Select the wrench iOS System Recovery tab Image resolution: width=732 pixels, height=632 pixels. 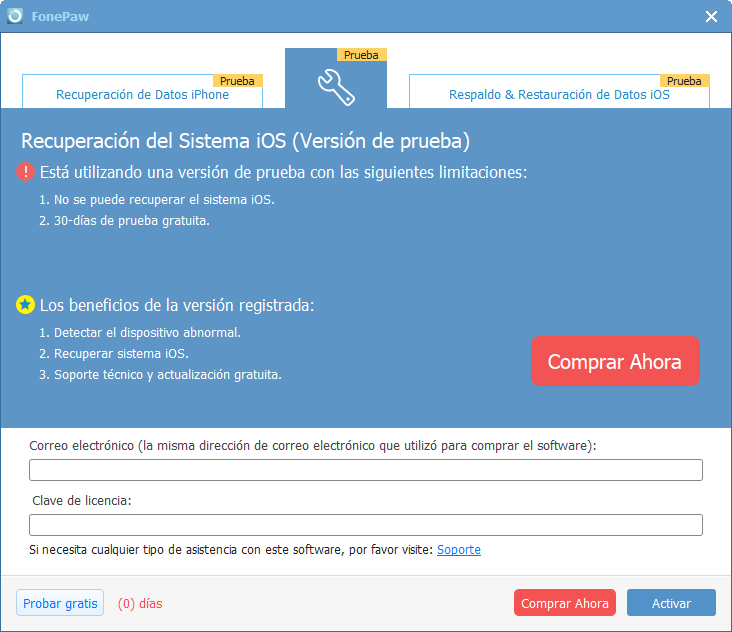point(336,78)
